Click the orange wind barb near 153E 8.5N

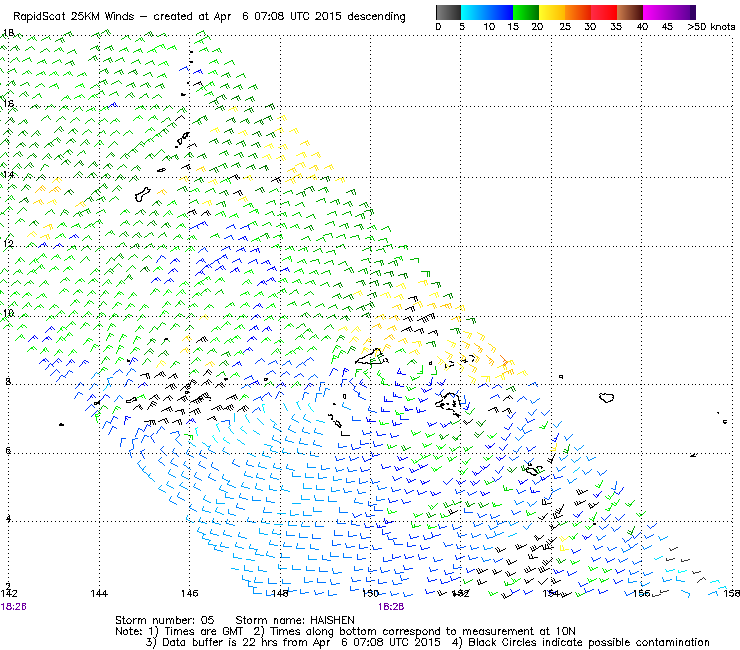505,361
